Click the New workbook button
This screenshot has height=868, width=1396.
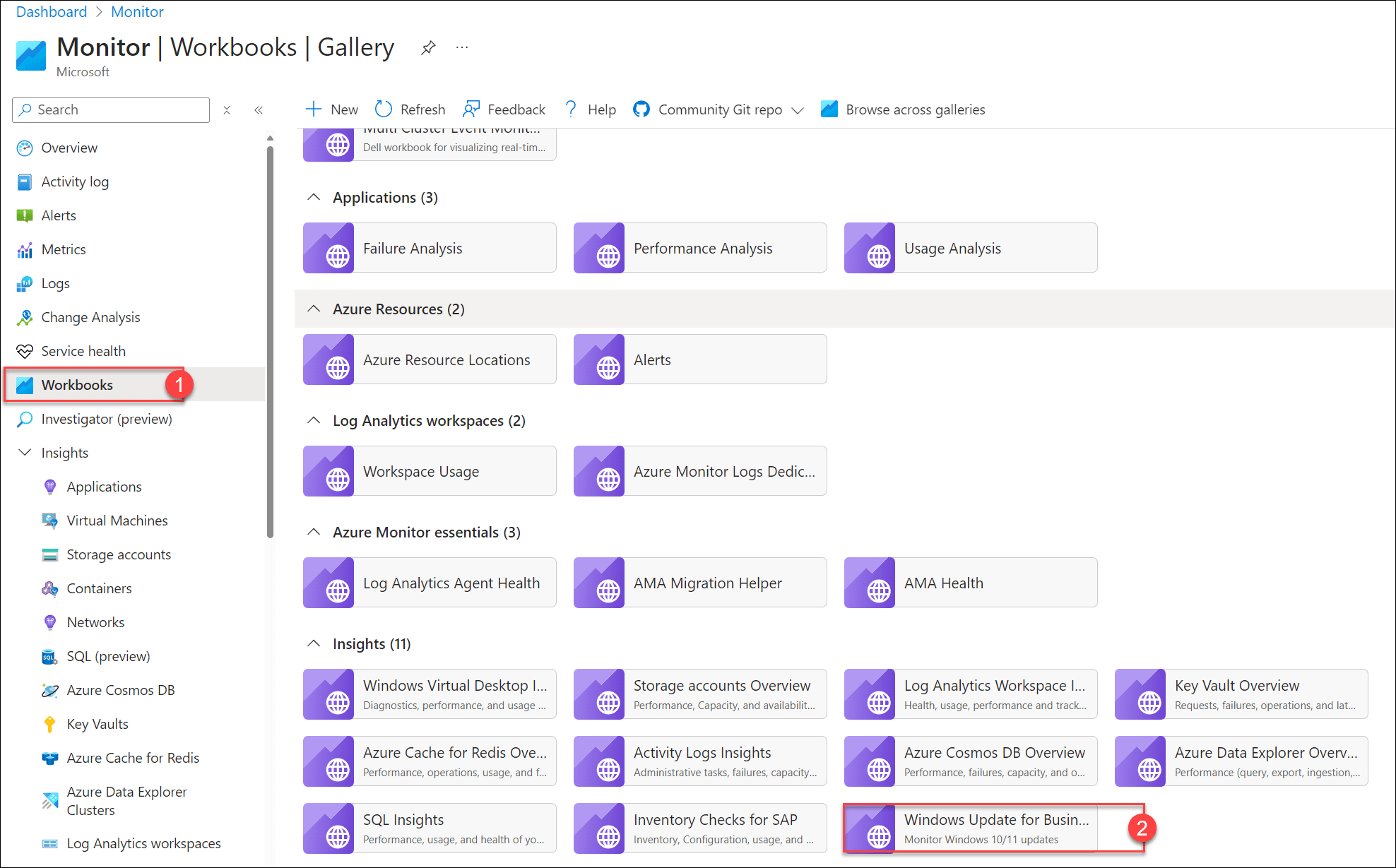pos(331,109)
